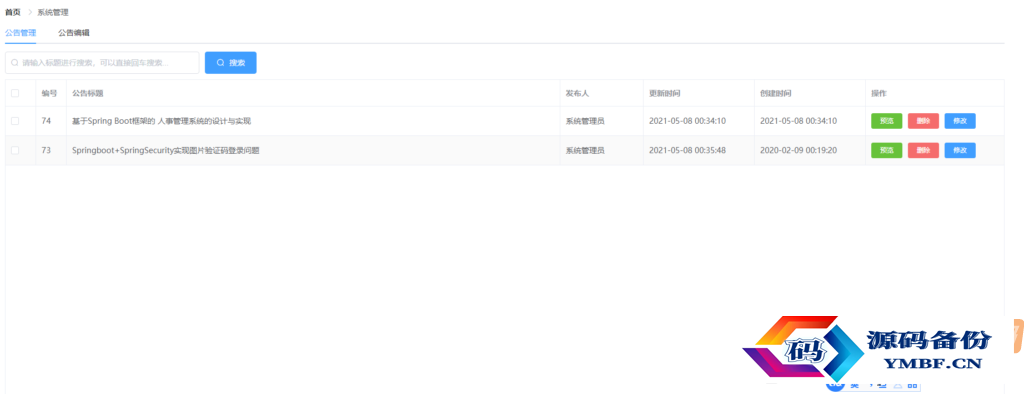The image size is (1024, 394).
Task: Click the breadcrumb chevron separator after 首页
Action: click(30, 12)
